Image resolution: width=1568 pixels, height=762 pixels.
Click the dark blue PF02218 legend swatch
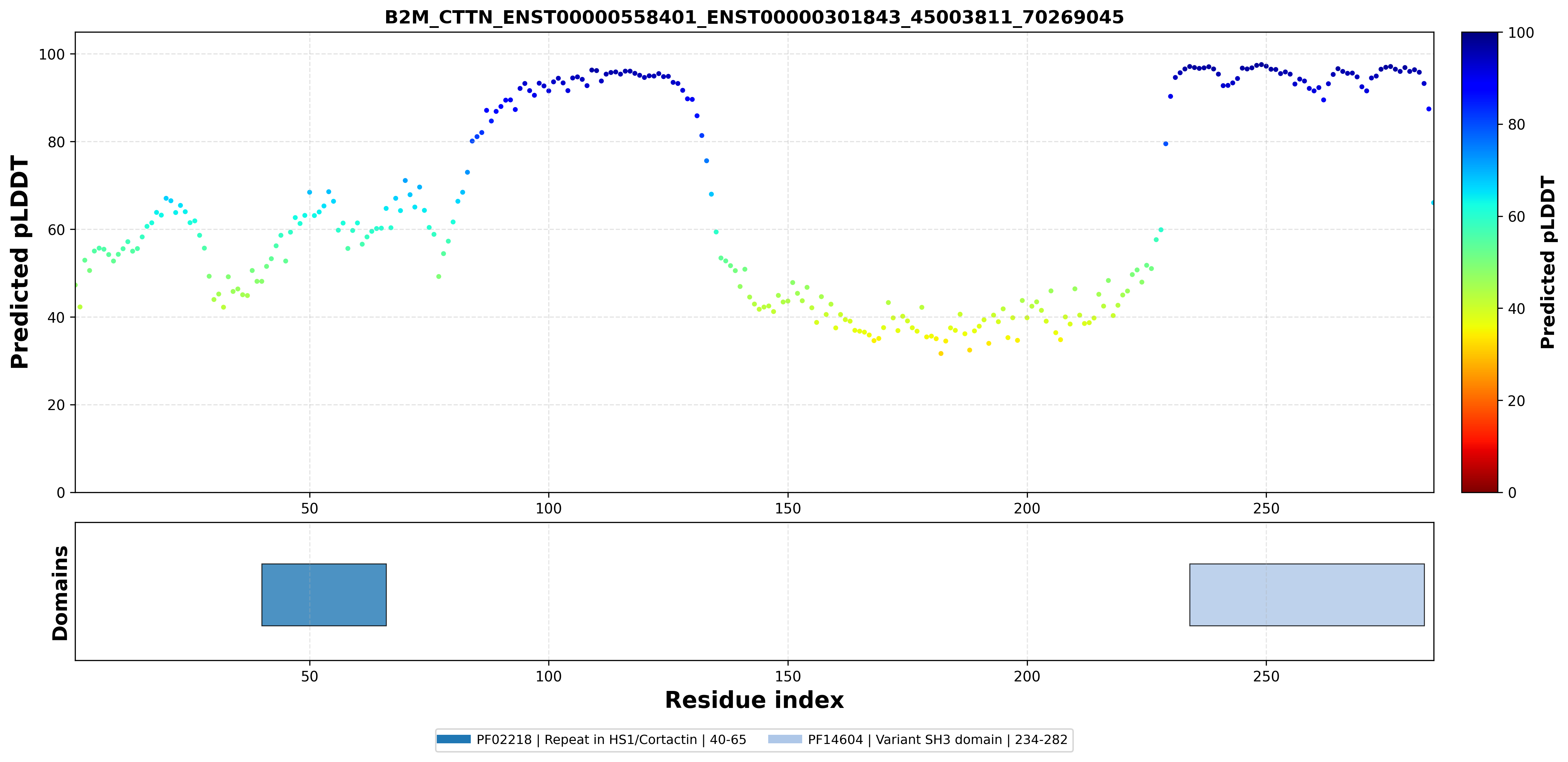(x=453, y=740)
